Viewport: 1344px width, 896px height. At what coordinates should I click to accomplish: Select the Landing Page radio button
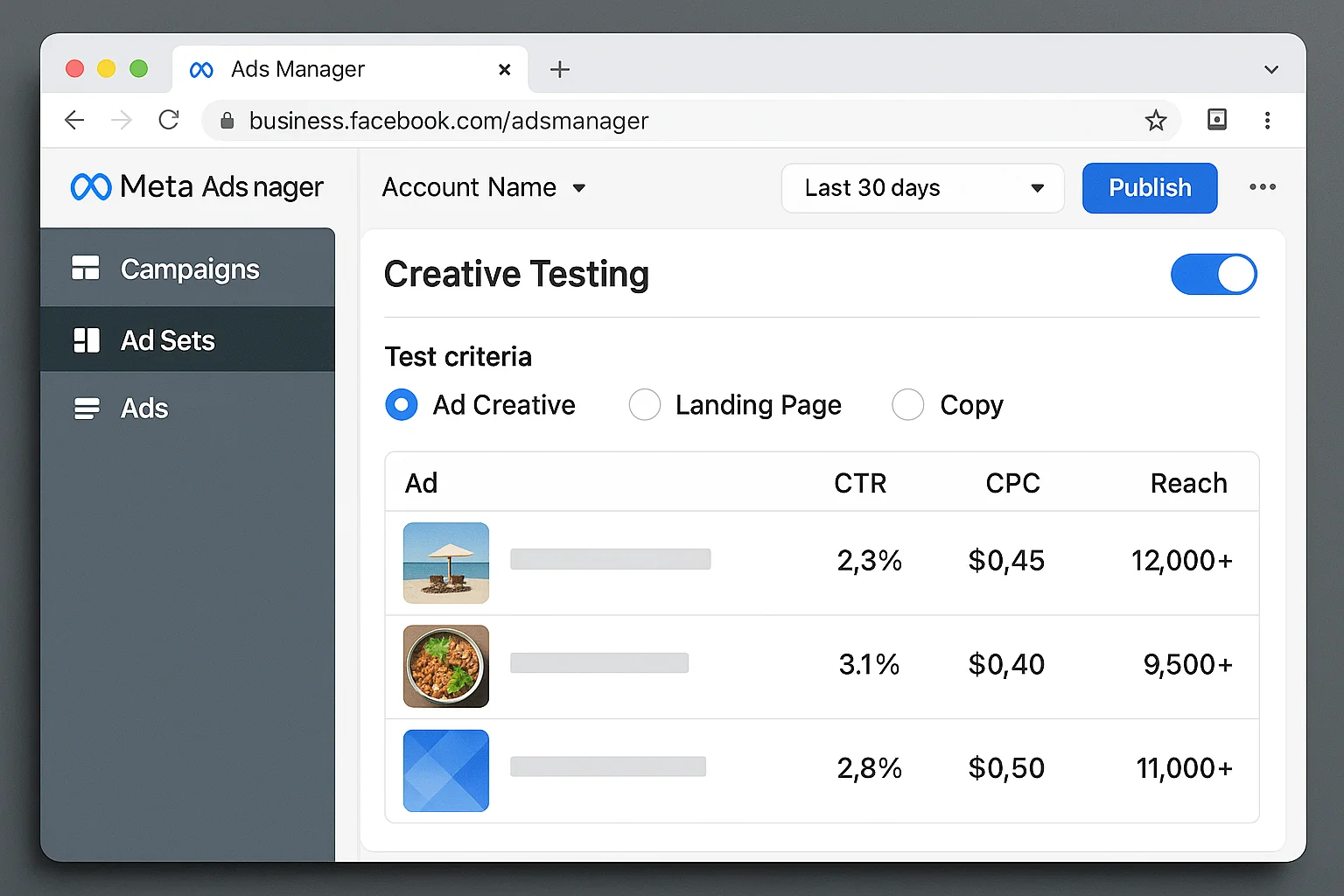coord(645,404)
